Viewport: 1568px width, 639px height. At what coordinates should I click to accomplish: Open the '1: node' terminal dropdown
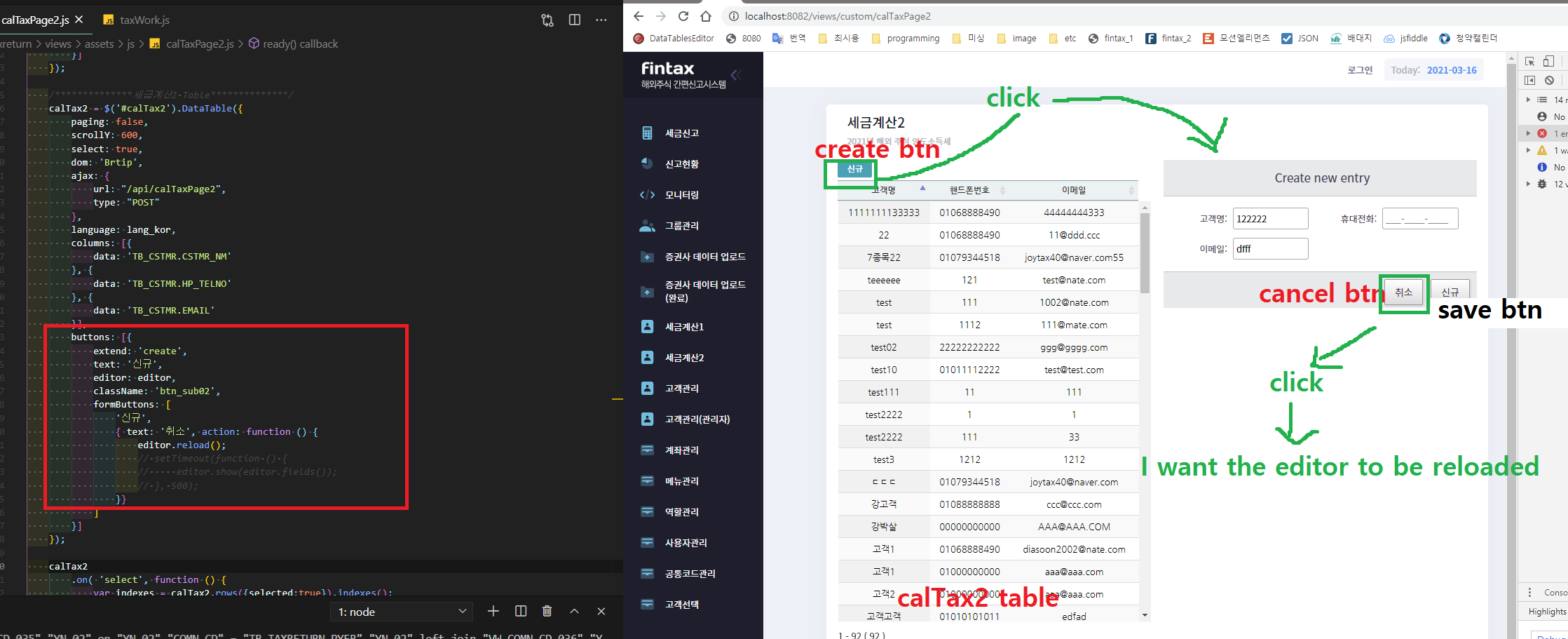tap(401, 611)
